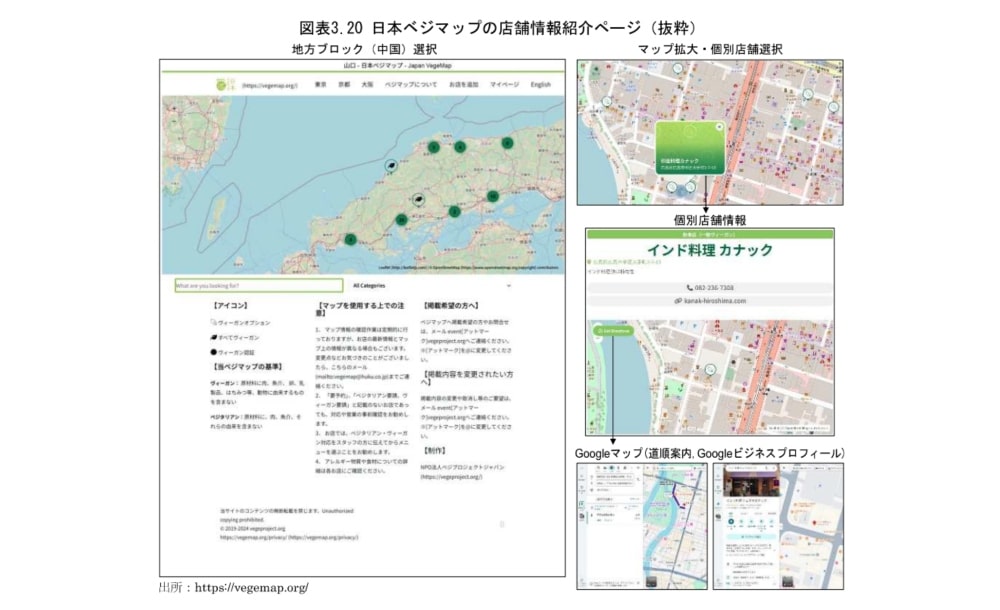Screen dimensions: 1000x610
Task: Open the お店を追加 menu item
Action: point(464,84)
